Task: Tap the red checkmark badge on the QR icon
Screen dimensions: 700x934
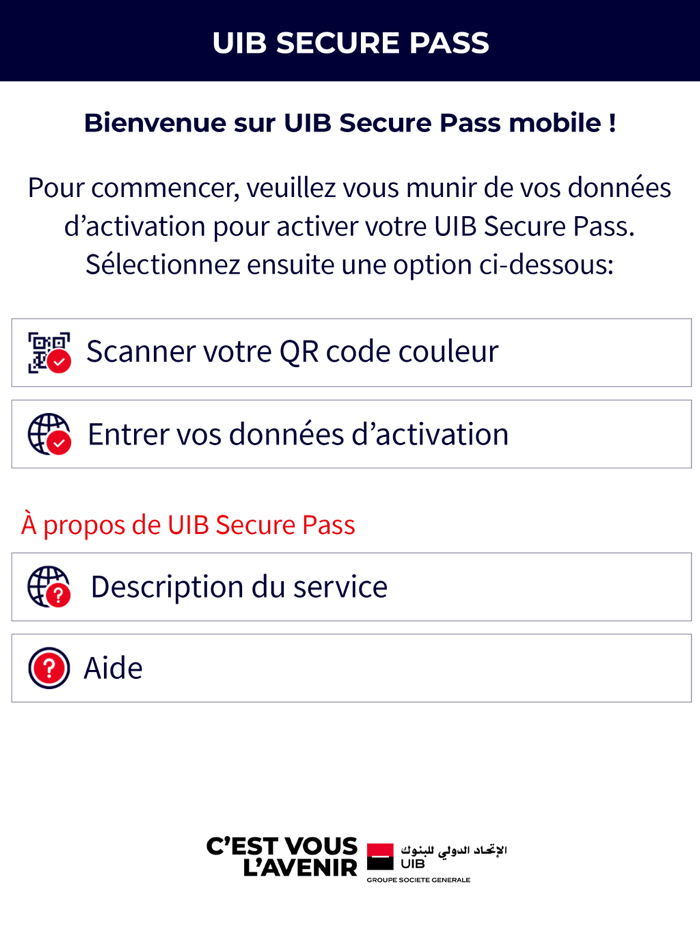Action: pos(57,363)
